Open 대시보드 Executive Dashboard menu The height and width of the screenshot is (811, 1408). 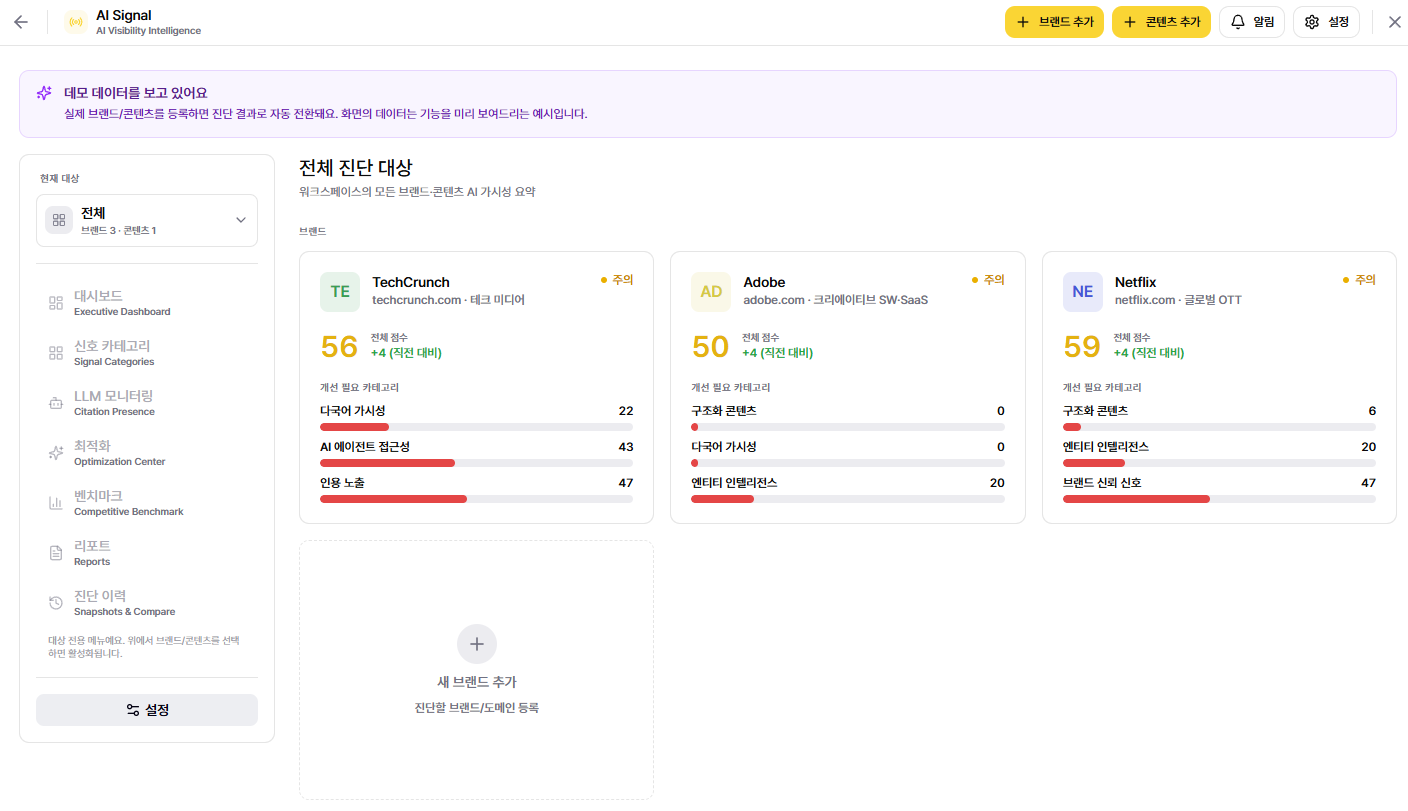click(x=147, y=303)
